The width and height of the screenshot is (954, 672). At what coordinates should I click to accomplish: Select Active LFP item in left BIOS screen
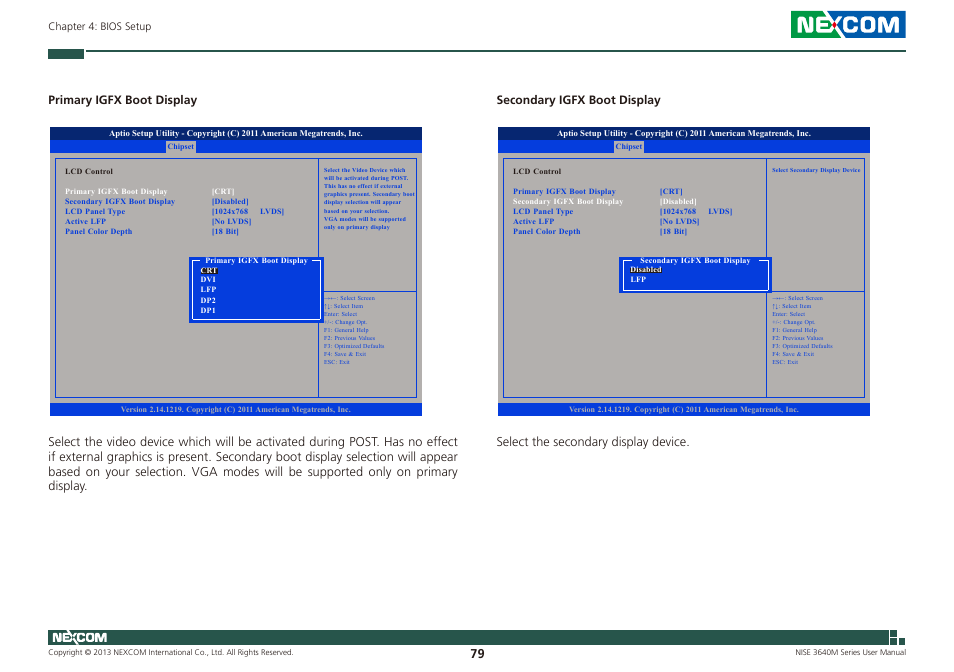(85, 221)
